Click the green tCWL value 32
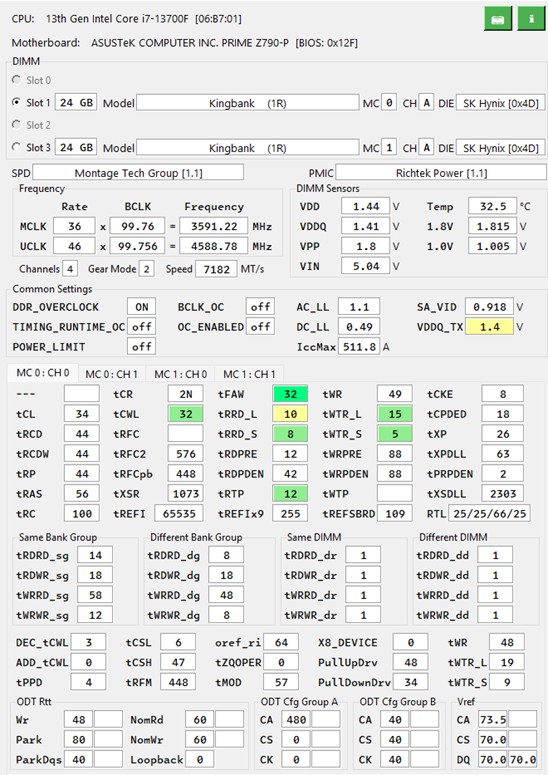 (186, 414)
